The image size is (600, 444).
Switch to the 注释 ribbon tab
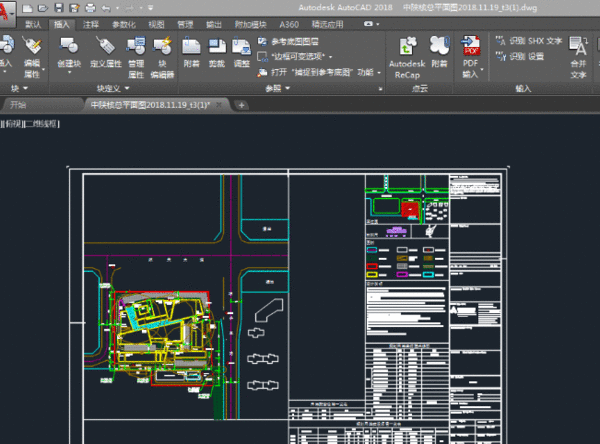(x=92, y=22)
